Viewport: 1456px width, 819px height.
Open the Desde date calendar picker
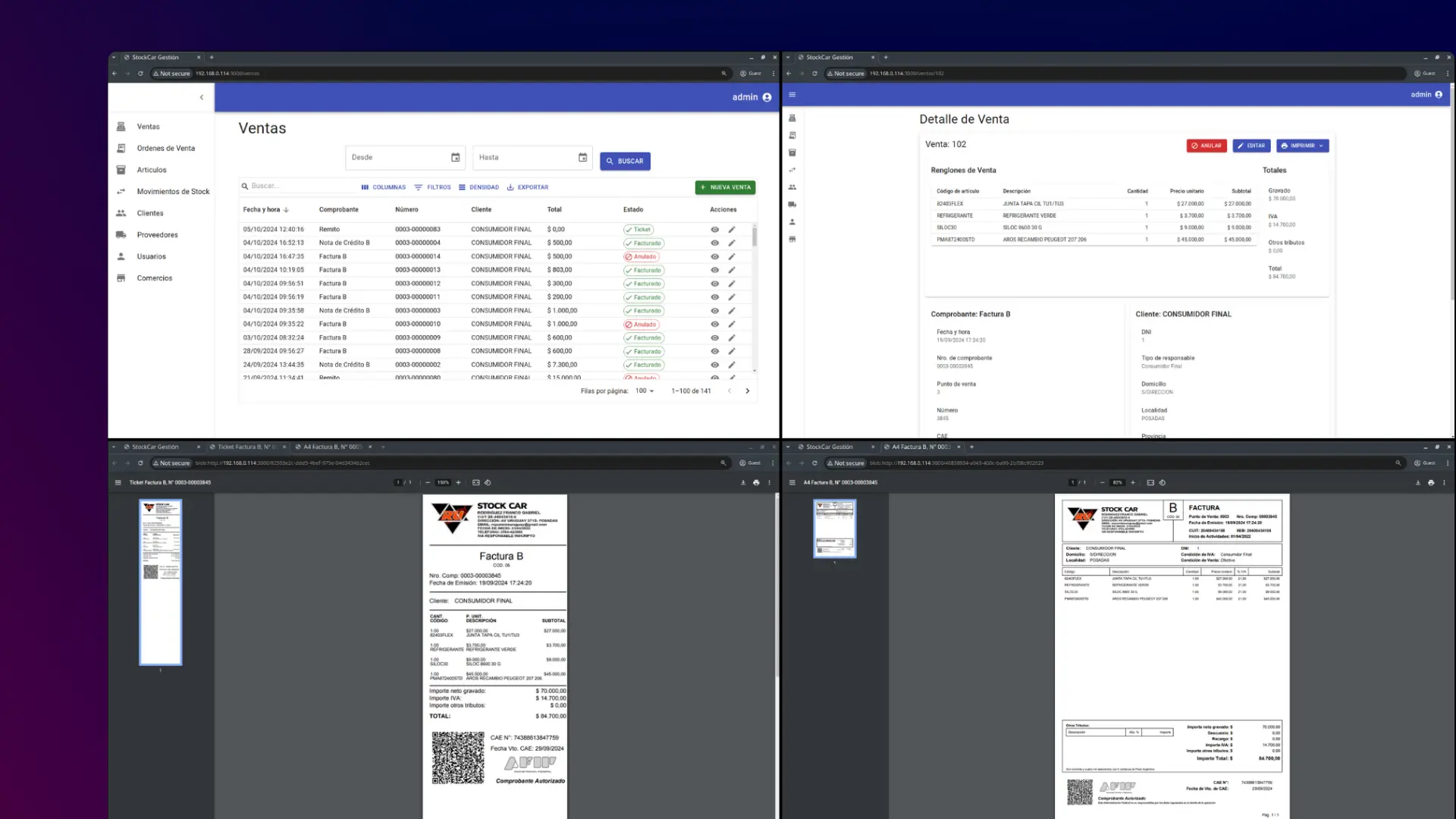click(456, 158)
